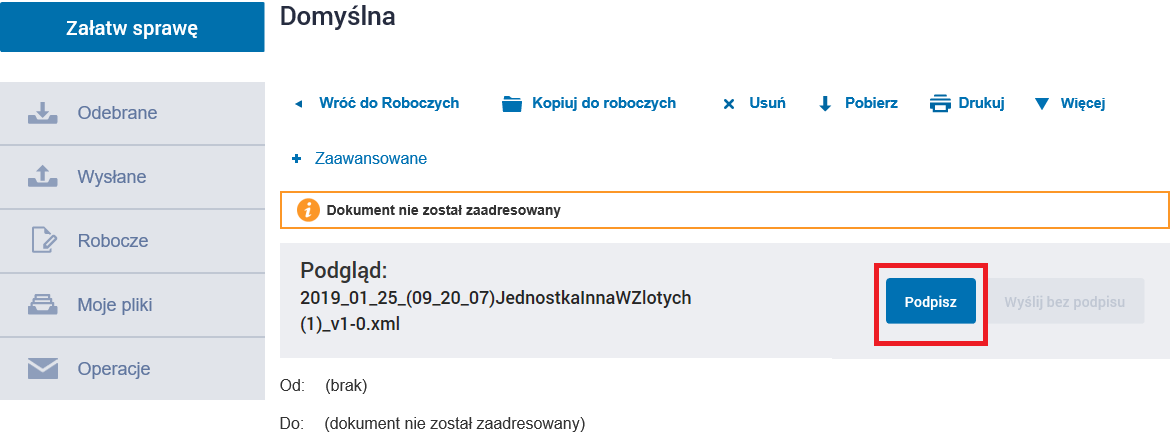Image resolution: width=1171 pixels, height=433 pixels.
Task: Expand the Zaawansowane options section
Action: pos(360,159)
